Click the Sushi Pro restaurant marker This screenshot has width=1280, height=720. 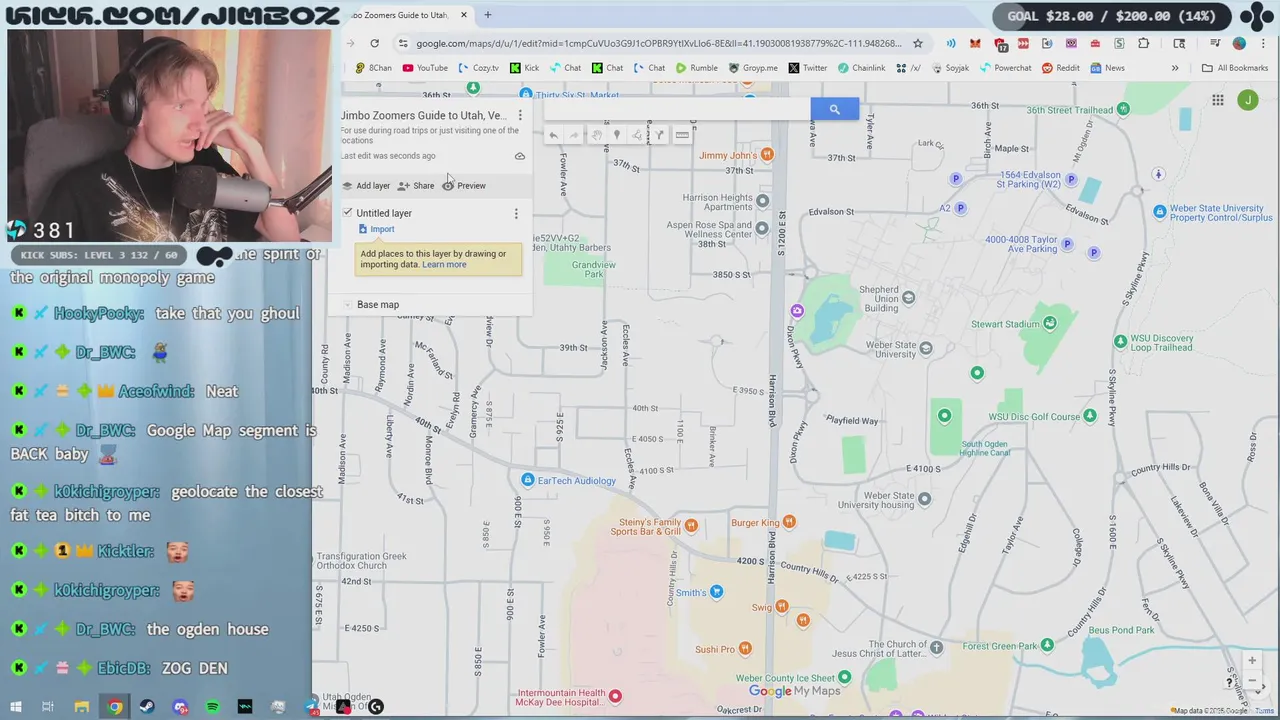(x=744, y=649)
